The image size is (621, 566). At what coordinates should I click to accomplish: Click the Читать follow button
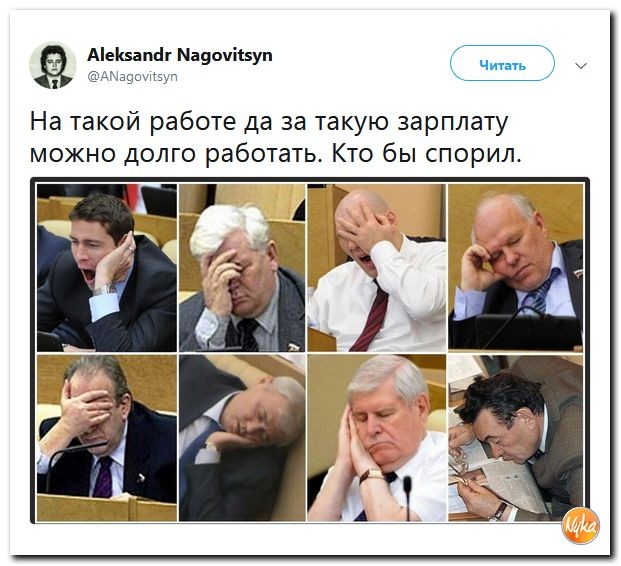coord(502,63)
